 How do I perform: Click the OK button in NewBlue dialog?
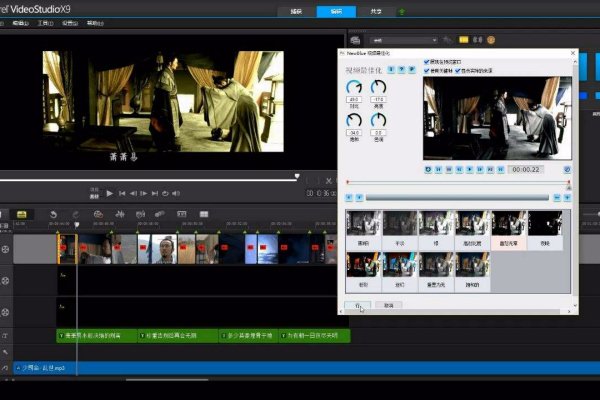(358, 305)
